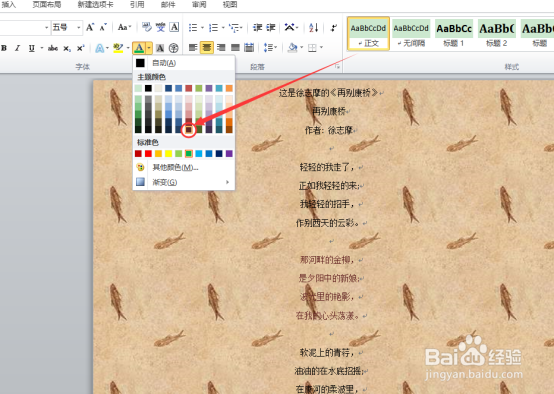Viewport: 554px width, 394px height.
Task: Click the bullets list icon
Action: pos(193,28)
